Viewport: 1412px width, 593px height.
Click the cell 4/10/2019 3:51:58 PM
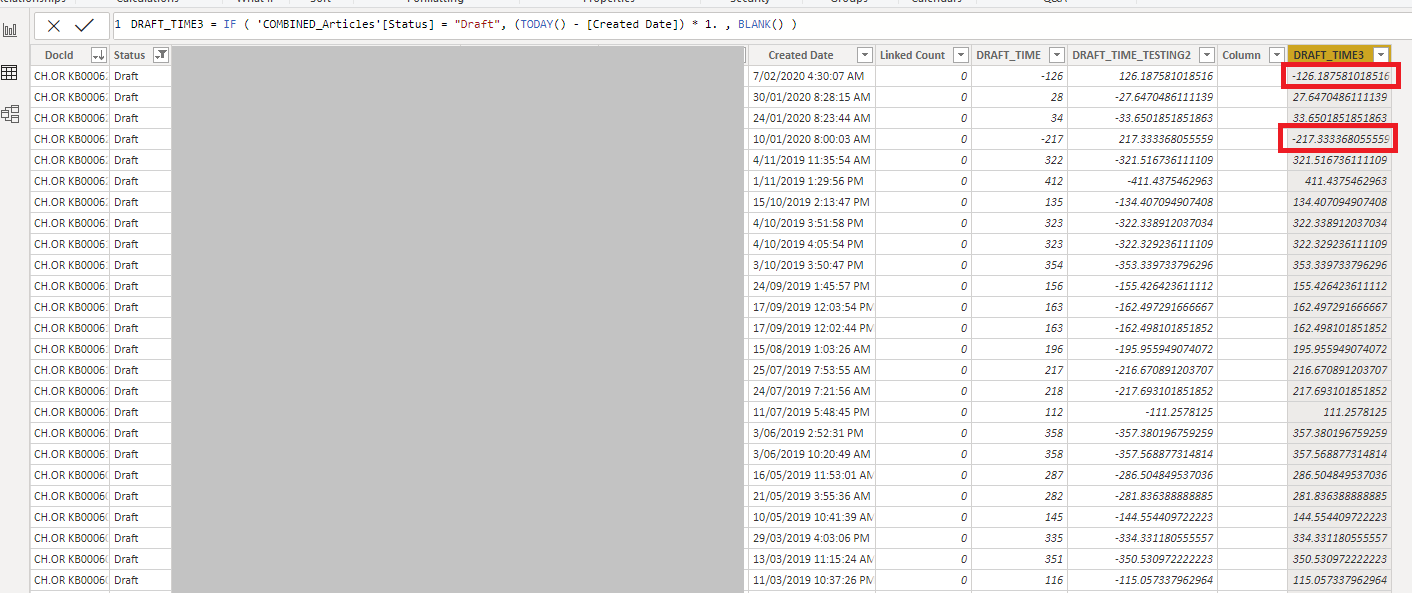pyautogui.click(x=811, y=223)
